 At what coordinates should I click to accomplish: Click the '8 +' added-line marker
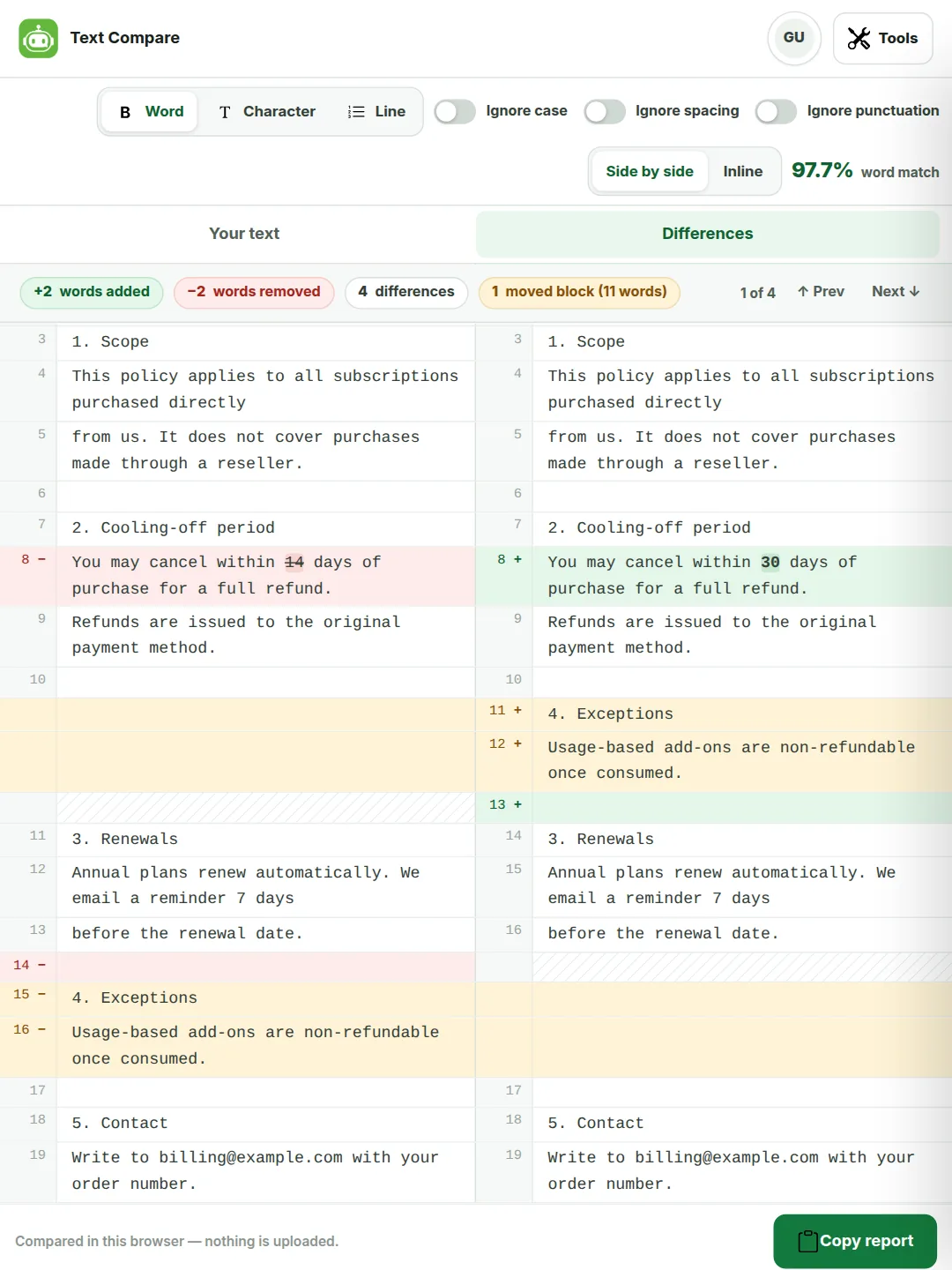click(509, 560)
